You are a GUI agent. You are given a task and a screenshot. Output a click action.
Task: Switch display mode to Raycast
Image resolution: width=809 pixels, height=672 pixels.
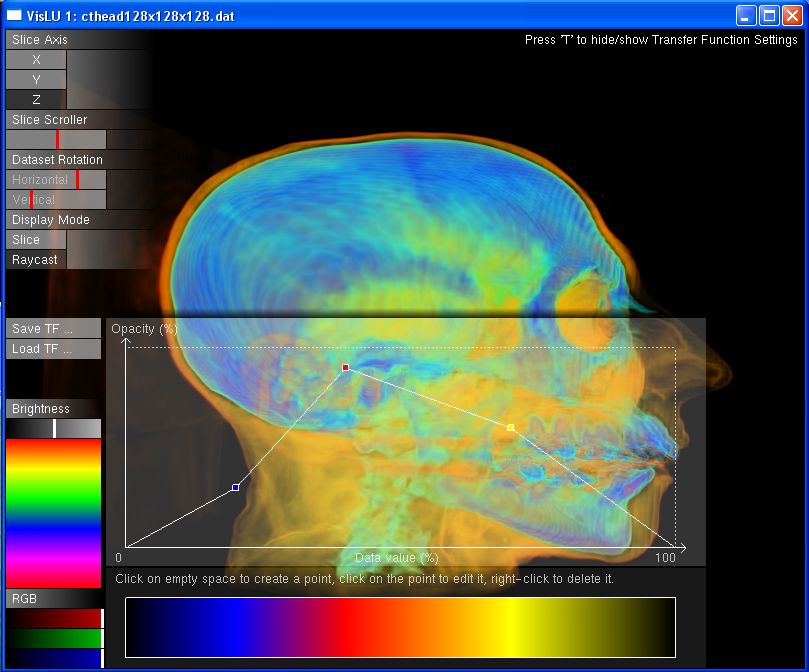(x=36, y=260)
